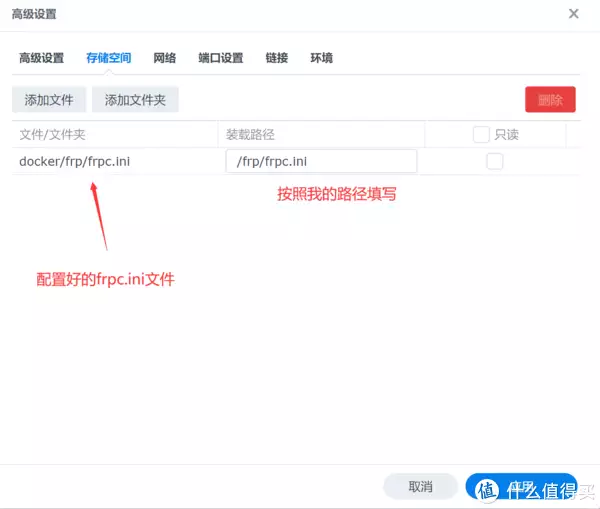Go to the 端口设置 tab

click(x=221, y=58)
